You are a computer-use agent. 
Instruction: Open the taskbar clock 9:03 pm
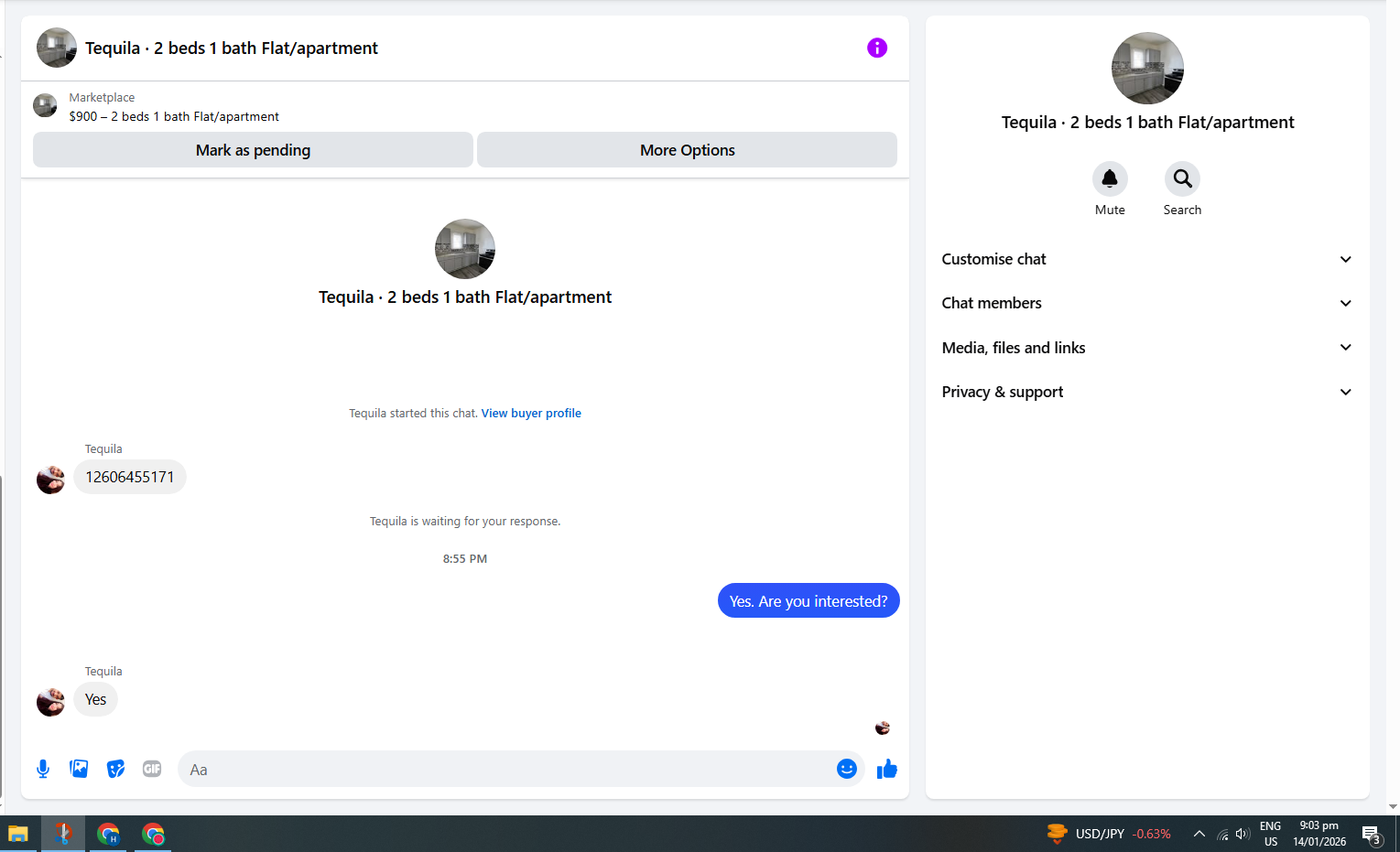pos(1319,834)
